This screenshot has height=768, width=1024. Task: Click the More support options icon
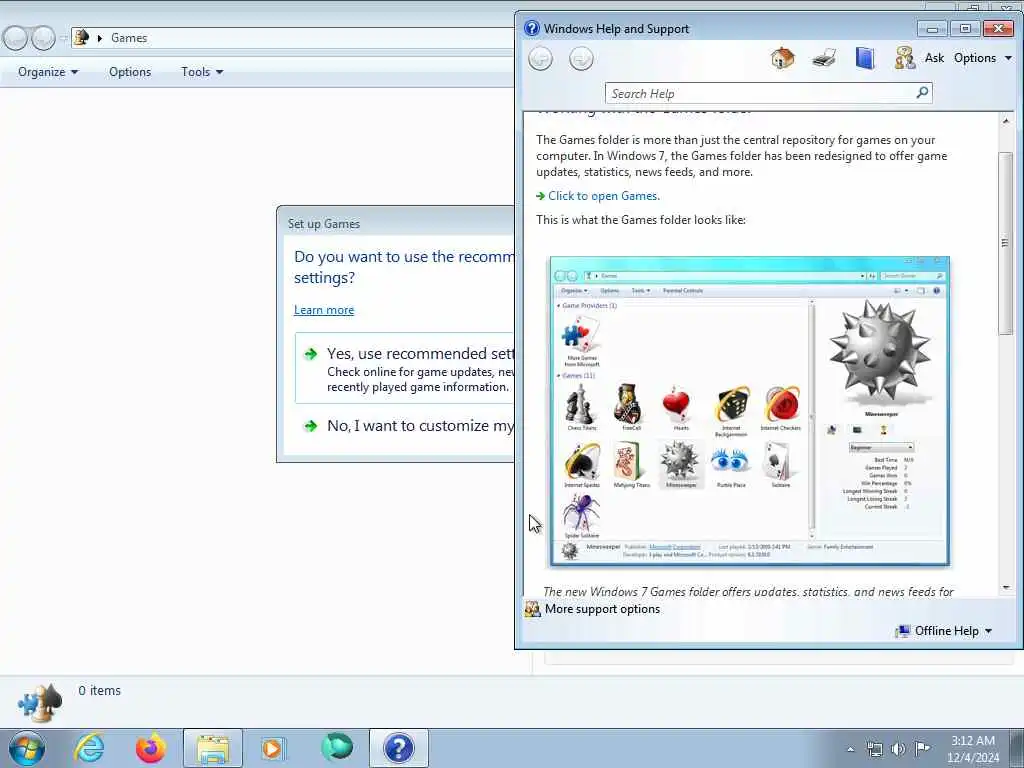coord(533,609)
